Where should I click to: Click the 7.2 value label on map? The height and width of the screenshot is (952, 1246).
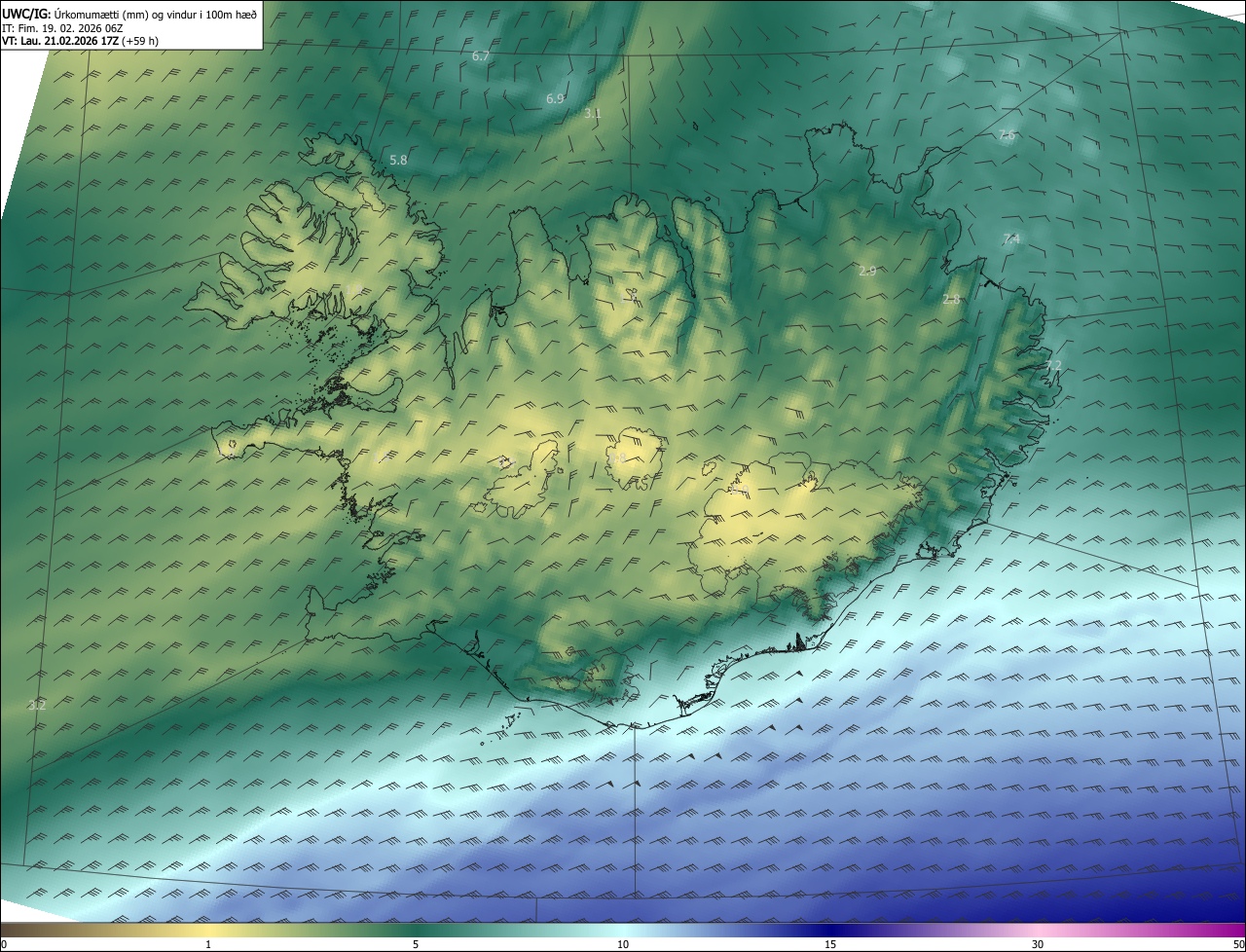click(1053, 366)
